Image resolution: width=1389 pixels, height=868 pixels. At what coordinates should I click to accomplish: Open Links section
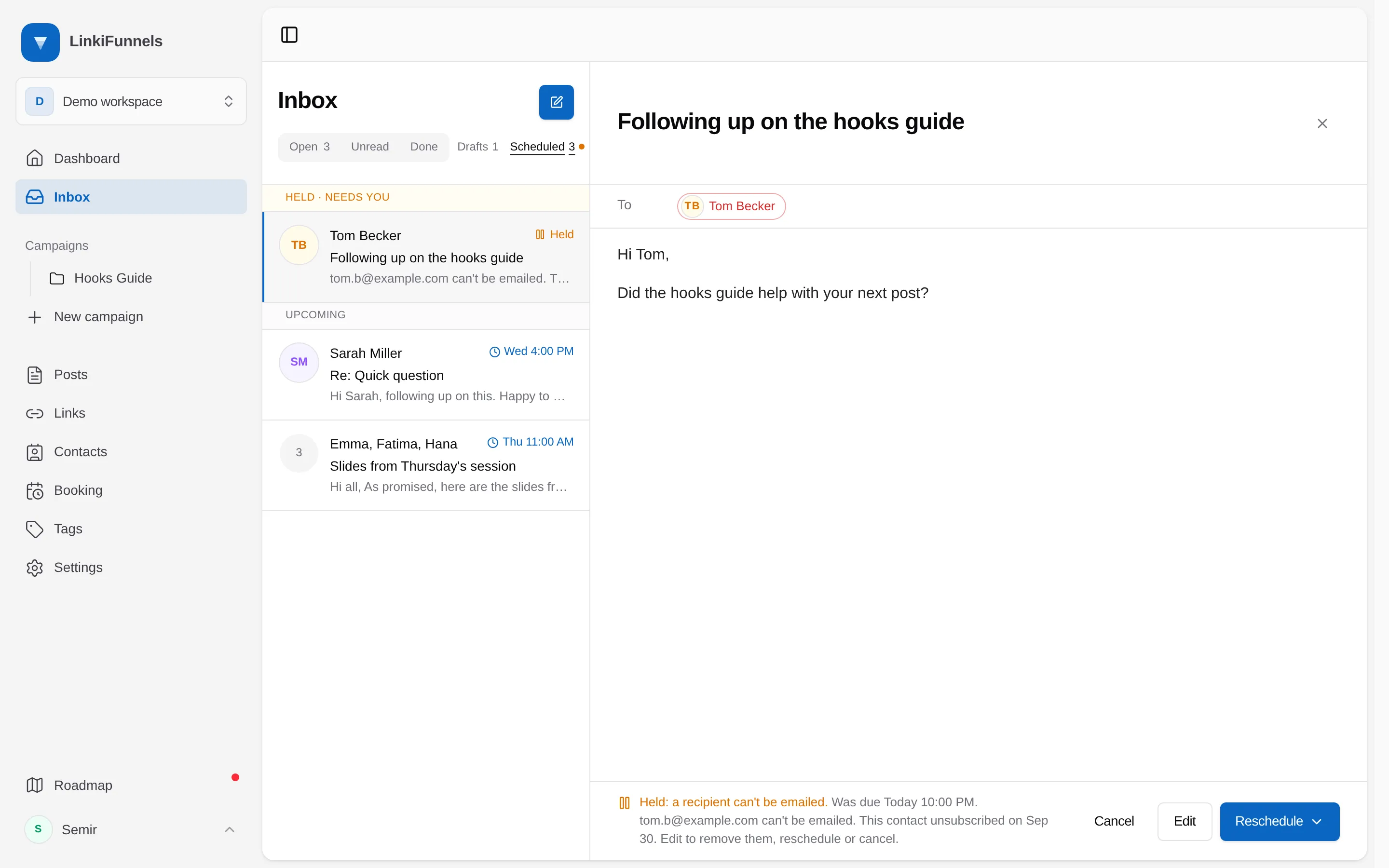coord(131,413)
